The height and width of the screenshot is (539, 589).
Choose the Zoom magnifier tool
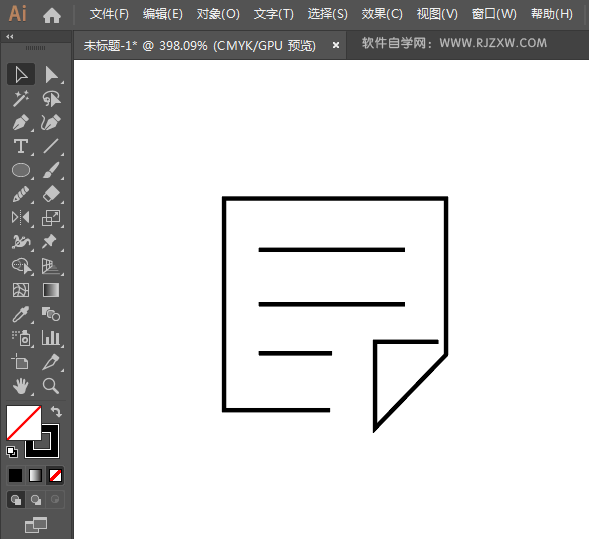click(x=51, y=386)
